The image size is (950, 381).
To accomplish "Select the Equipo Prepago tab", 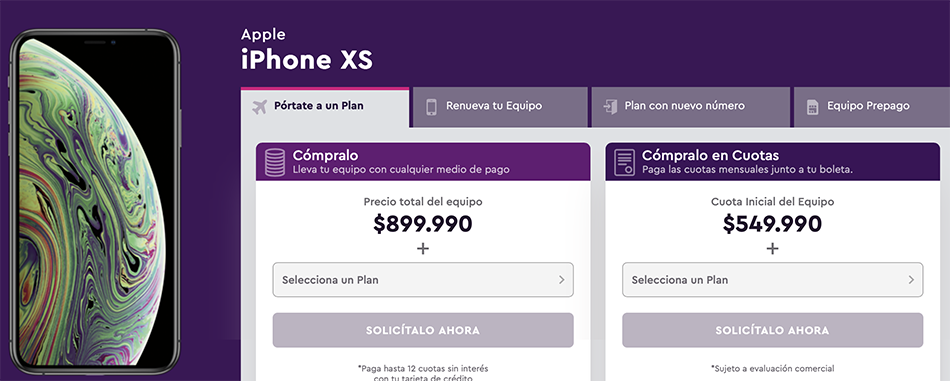I will [x=872, y=107].
